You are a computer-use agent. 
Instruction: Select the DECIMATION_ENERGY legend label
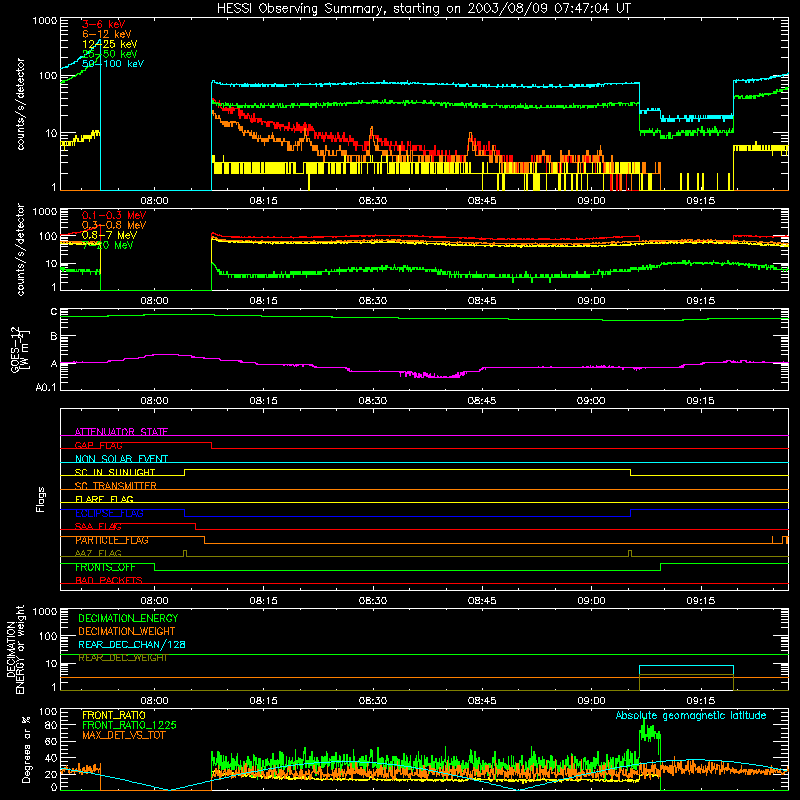128,618
